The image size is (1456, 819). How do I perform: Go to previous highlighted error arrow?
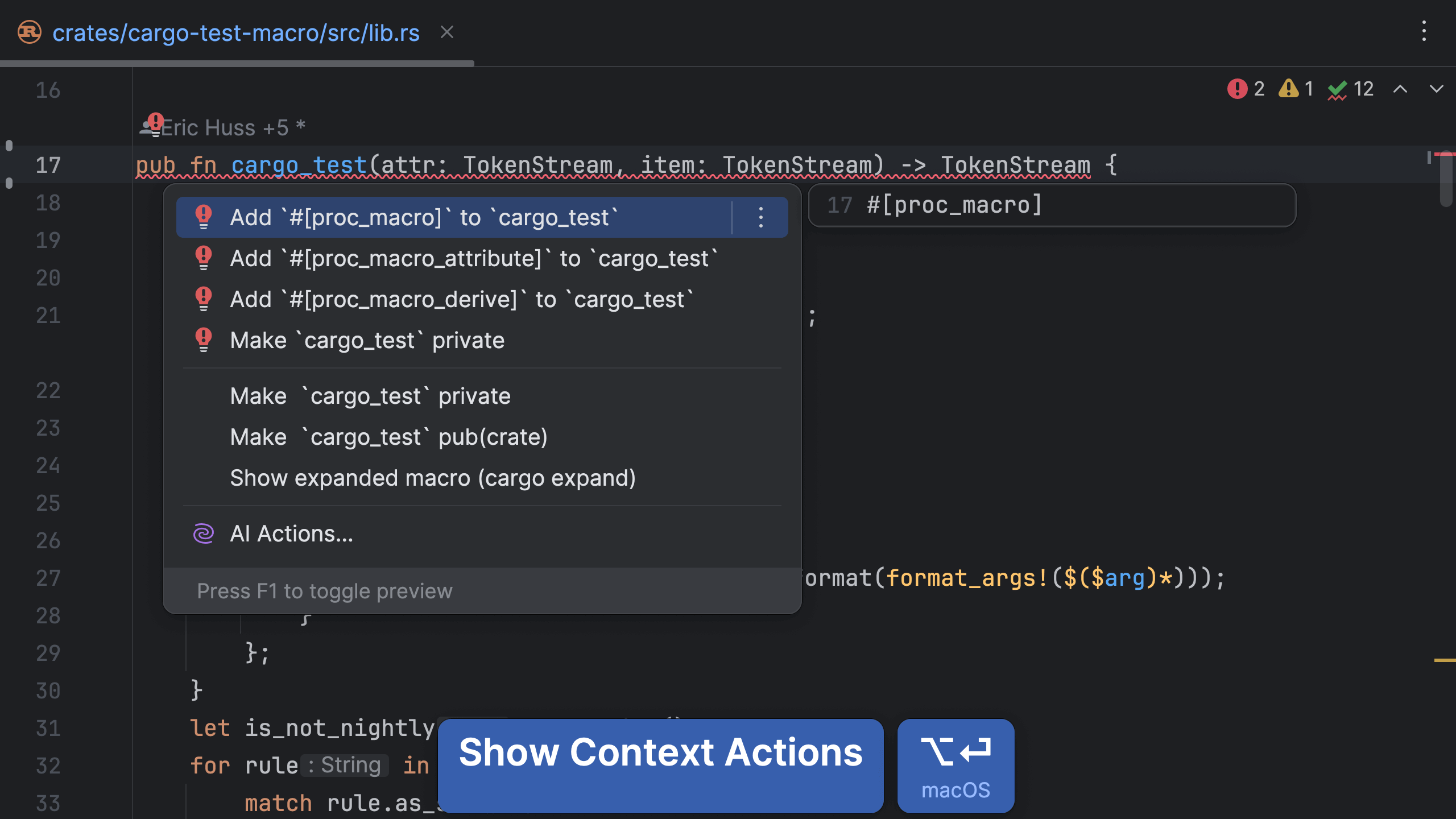(1400, 89)
